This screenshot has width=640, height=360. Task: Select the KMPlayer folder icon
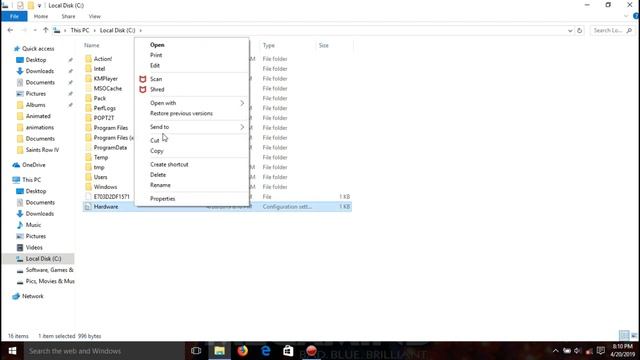tap(89, 78)
